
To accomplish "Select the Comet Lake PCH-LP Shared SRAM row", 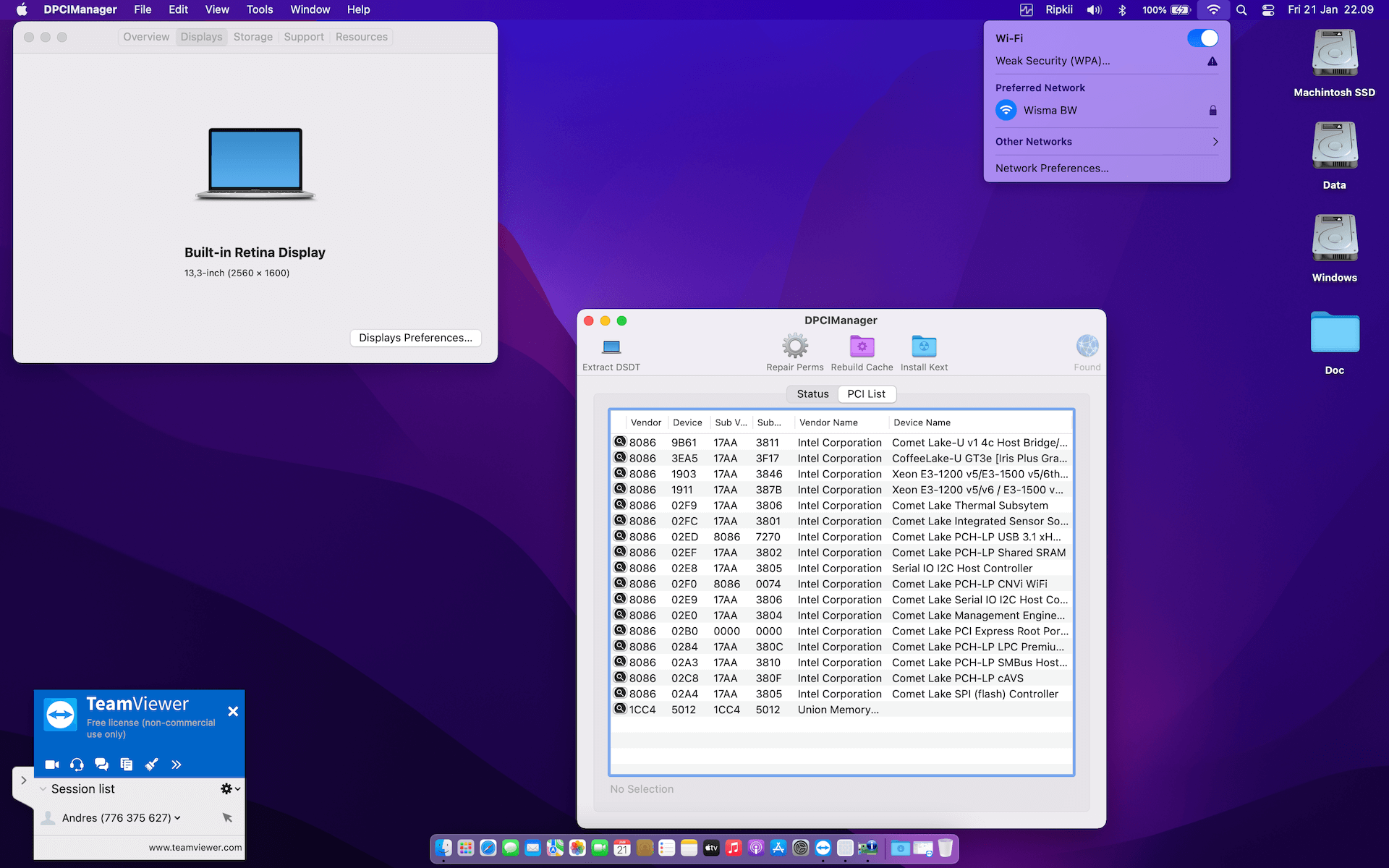I will coord(841,553).
